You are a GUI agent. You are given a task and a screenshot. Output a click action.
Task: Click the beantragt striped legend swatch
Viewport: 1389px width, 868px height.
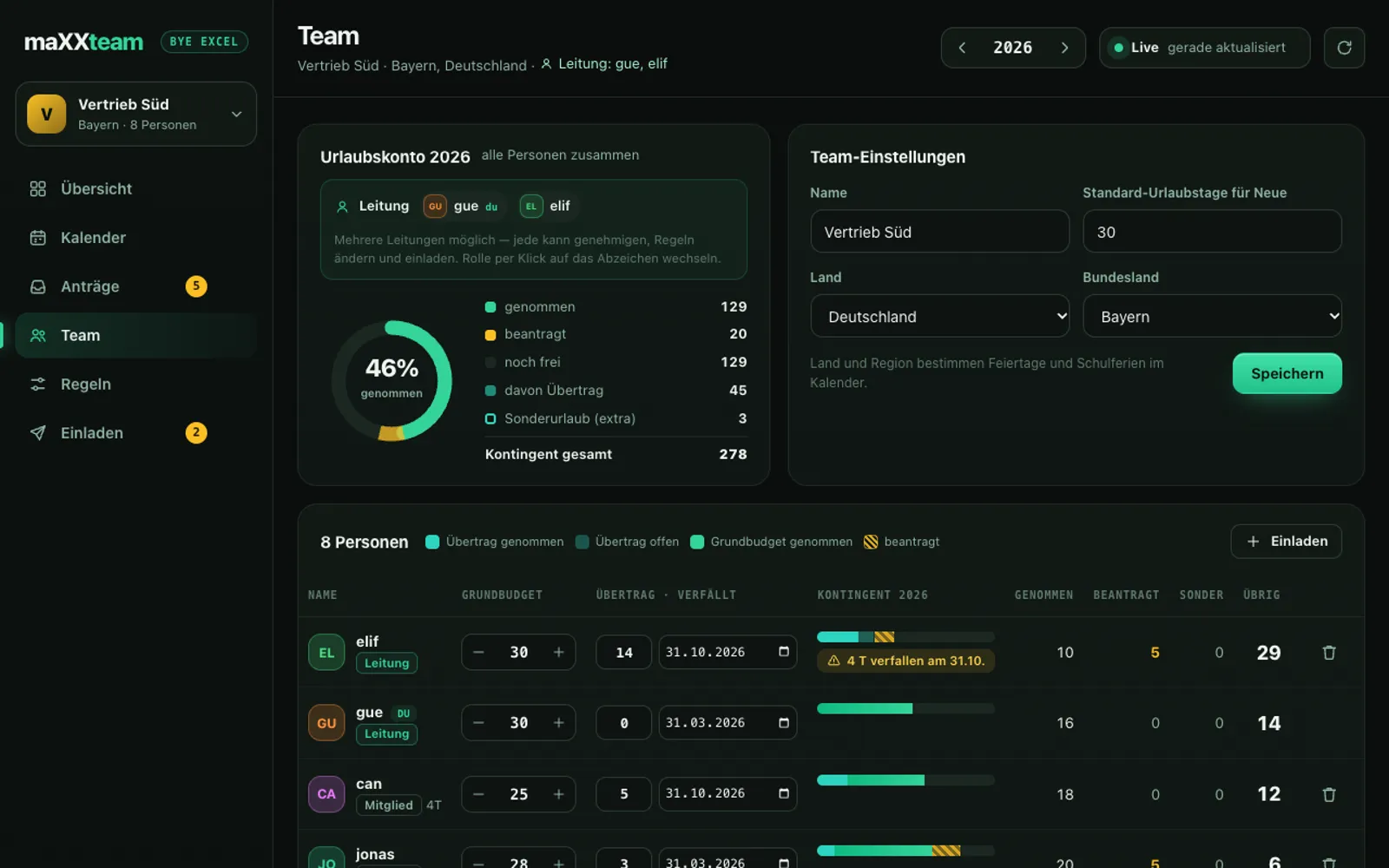point(871,542)
